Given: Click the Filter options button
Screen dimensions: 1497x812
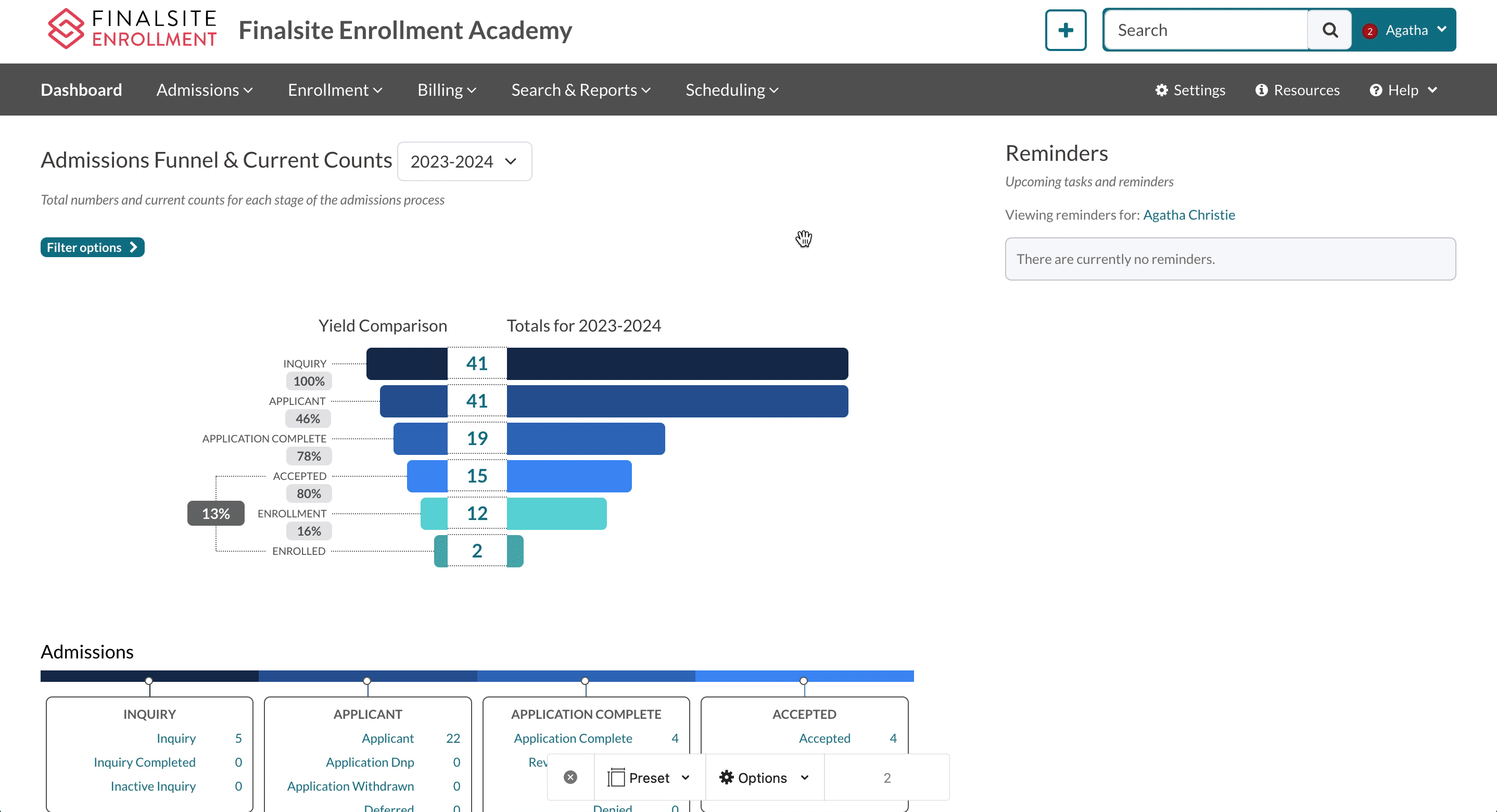Looking at the screenshot, I should 93,248.
